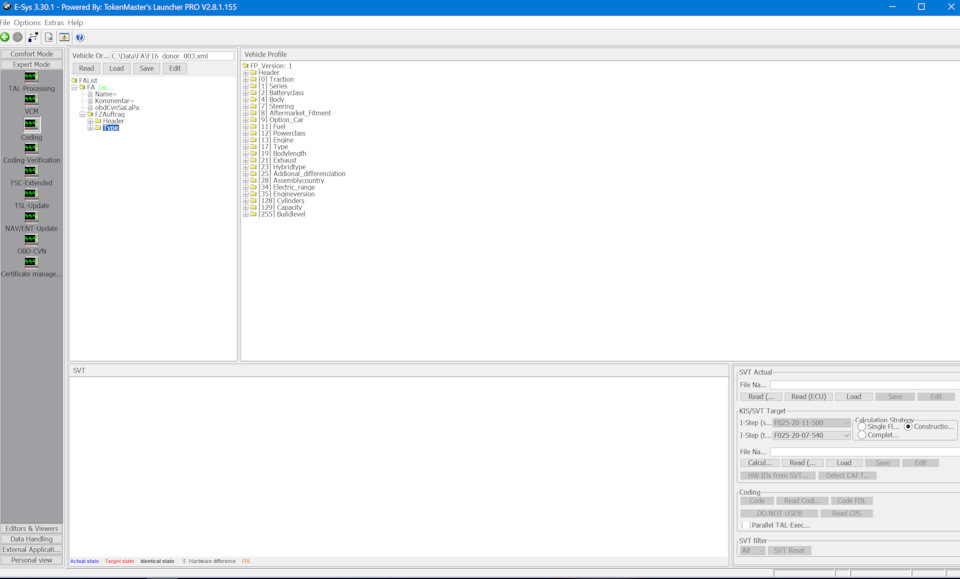Click the Kommentar document icon
Viewport: 960px width, 579px height.
click(91, 100)
